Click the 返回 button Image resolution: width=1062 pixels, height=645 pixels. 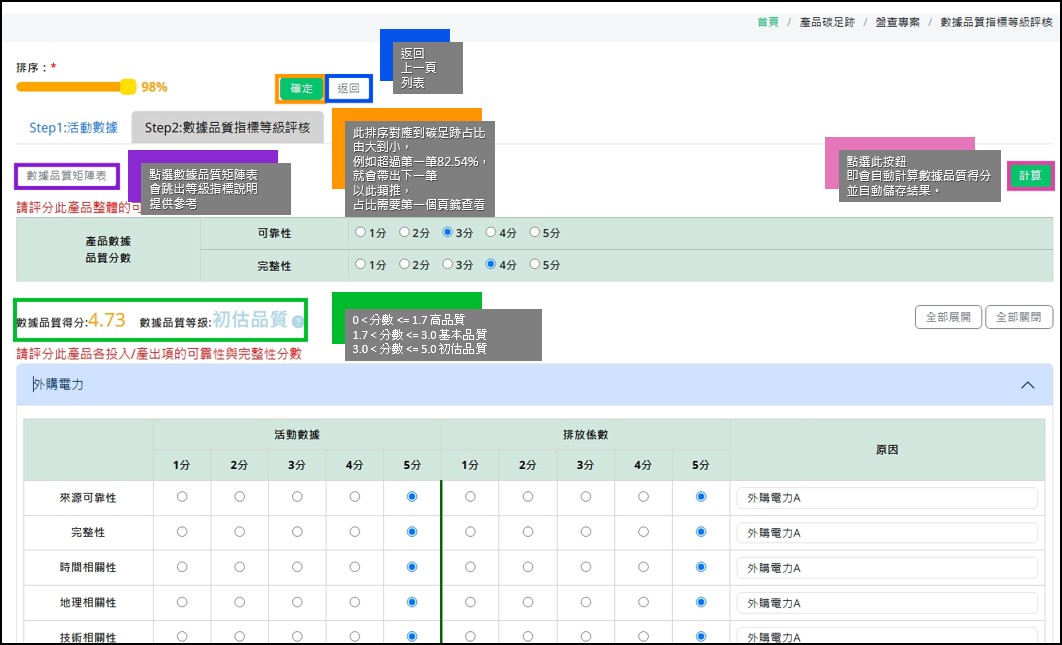pyautogui.click(x=348, y=89)
